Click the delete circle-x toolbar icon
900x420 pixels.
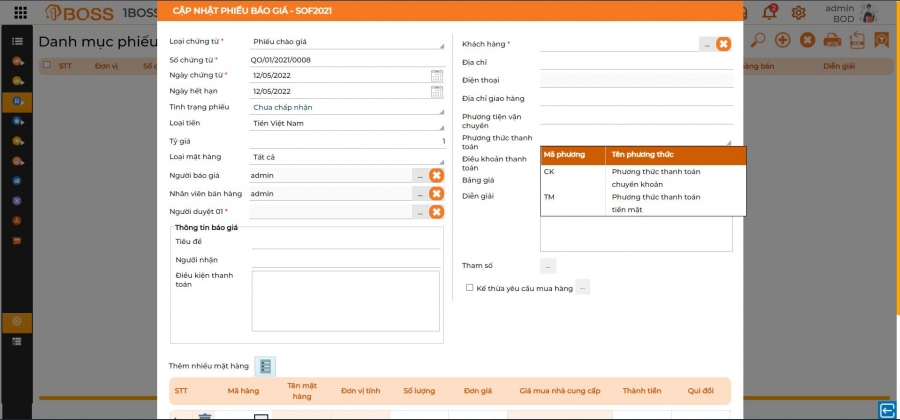point(808,40)
